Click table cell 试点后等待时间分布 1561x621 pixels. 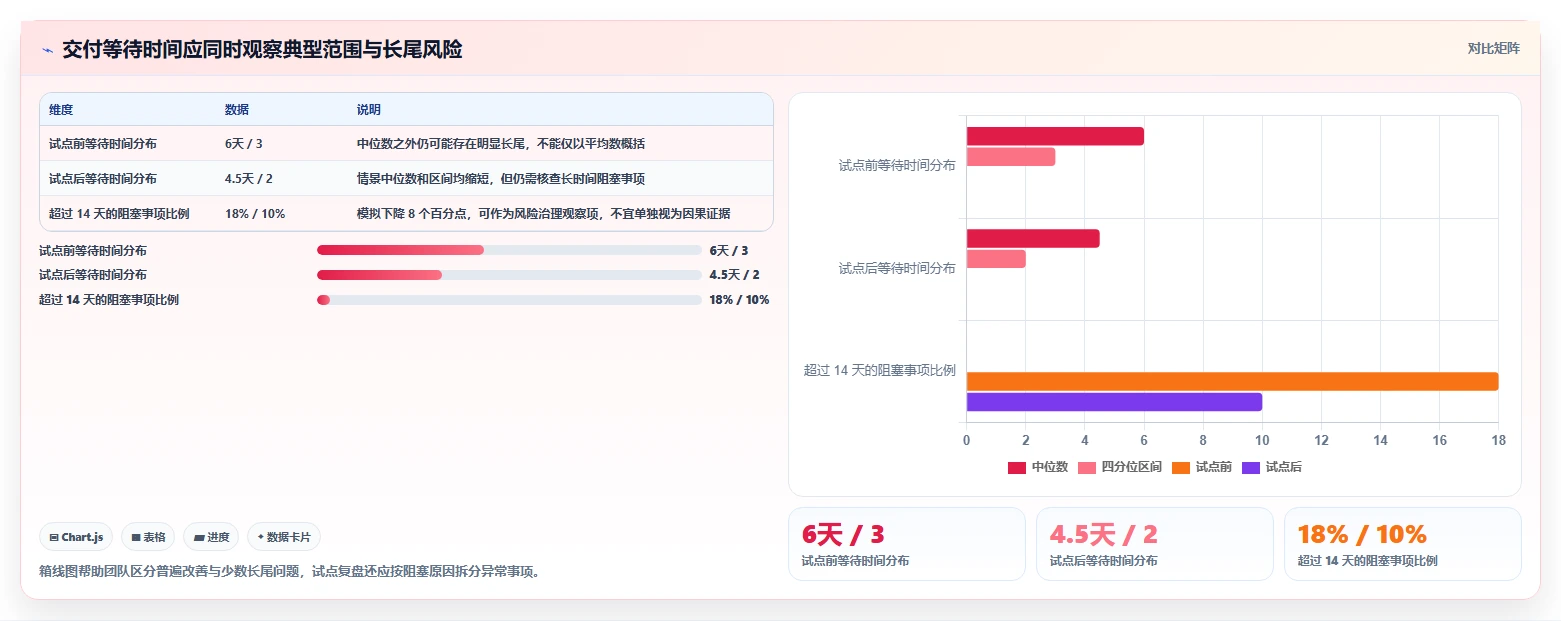[103, 179]
